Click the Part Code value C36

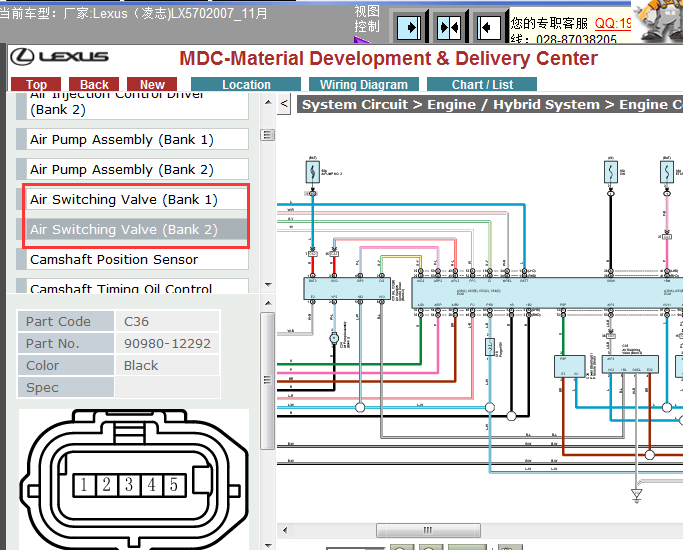pos(167,321)
